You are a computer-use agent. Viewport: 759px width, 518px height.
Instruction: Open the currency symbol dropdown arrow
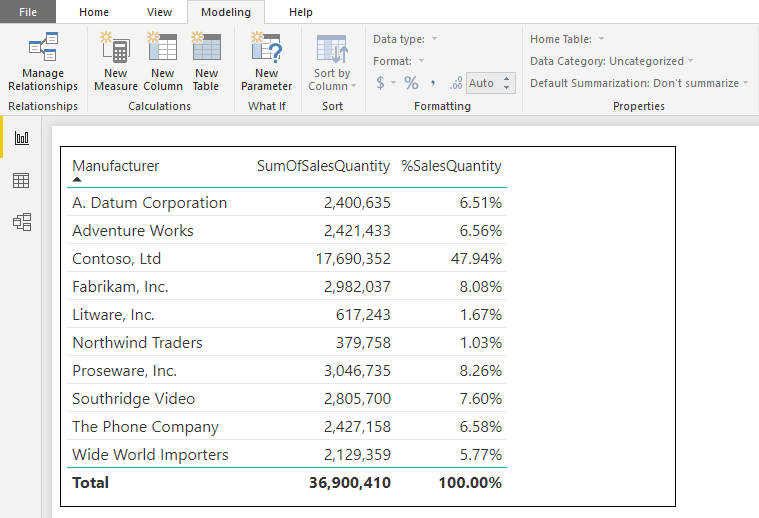[394, 83]
